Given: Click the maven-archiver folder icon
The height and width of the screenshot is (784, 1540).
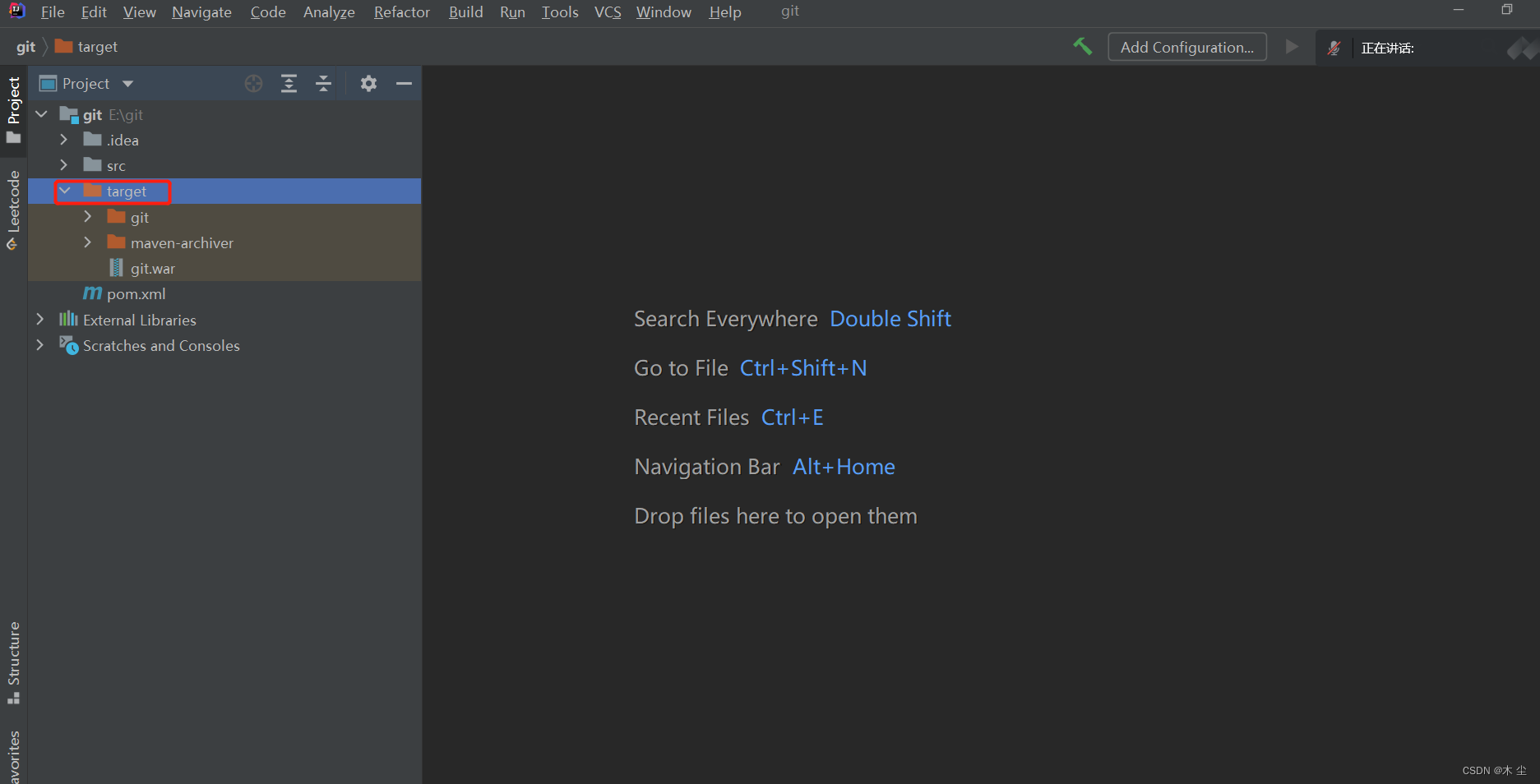Looking at the screenshot, I should click(117, 242).
